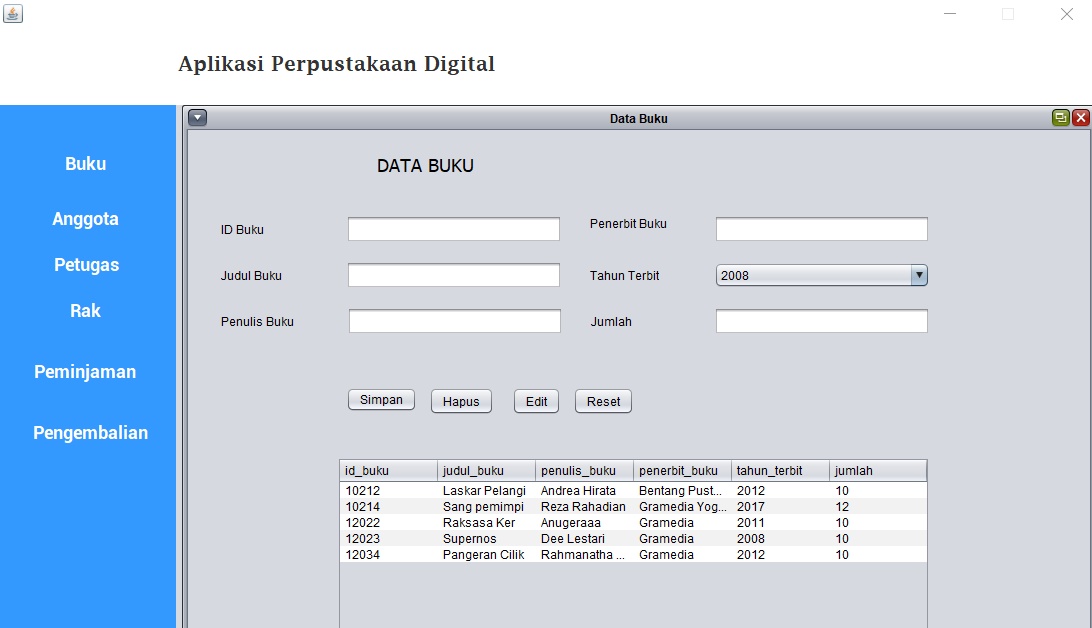Focus the ID Buku input field
Screen dimensions: 1092x628
(x=453, y=229)
